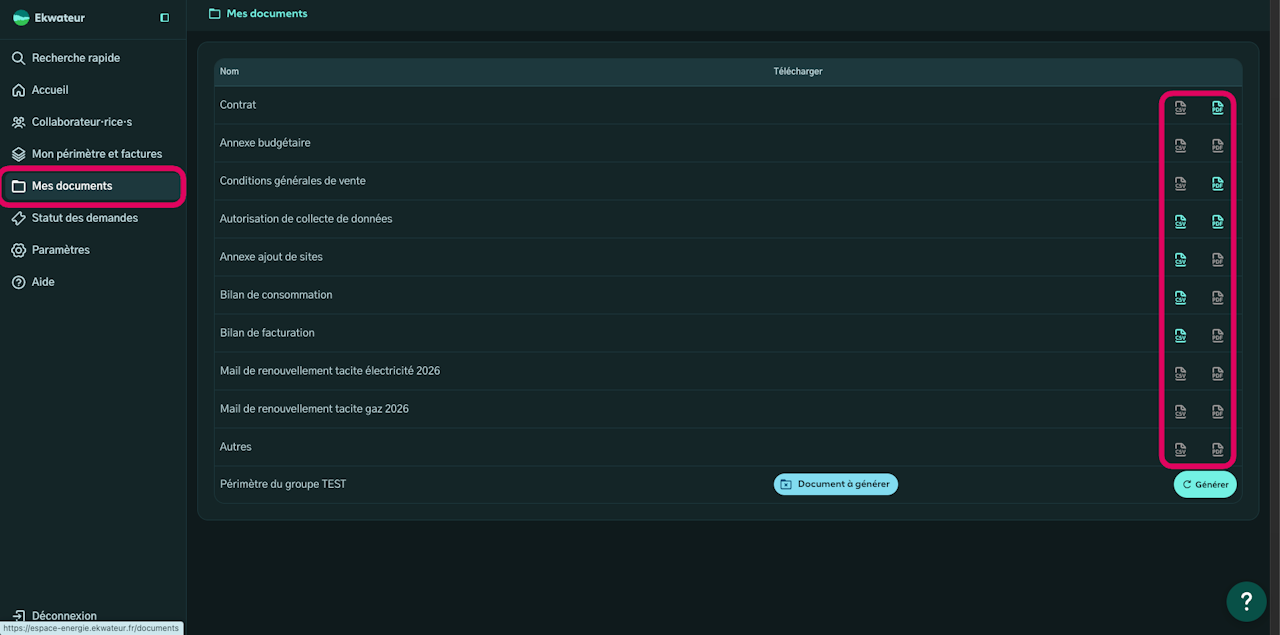Download Conditions générales de vente PDF

coord(1217,183)
